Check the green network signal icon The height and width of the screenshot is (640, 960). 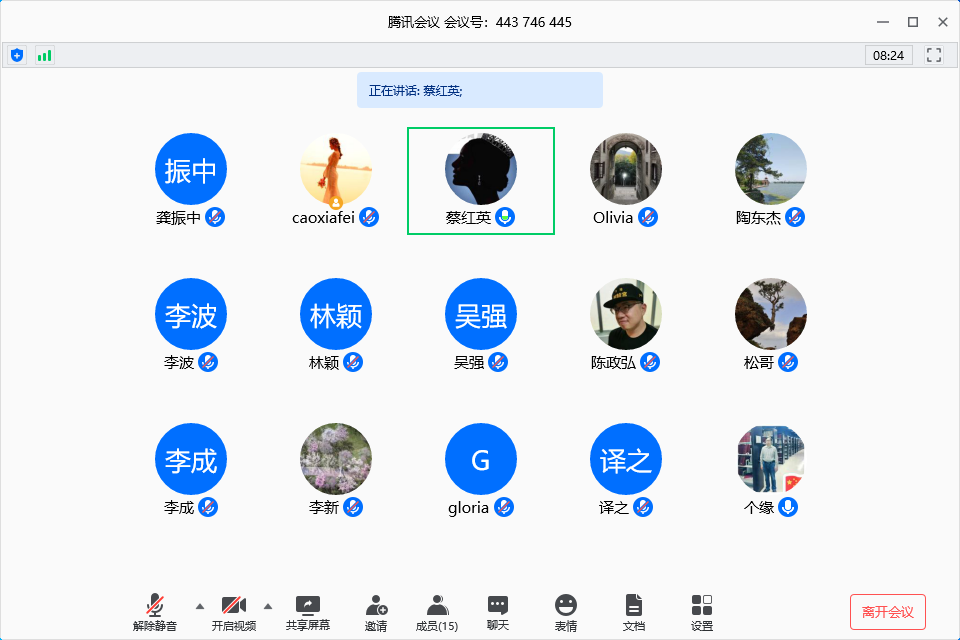(x=44, y=55)
